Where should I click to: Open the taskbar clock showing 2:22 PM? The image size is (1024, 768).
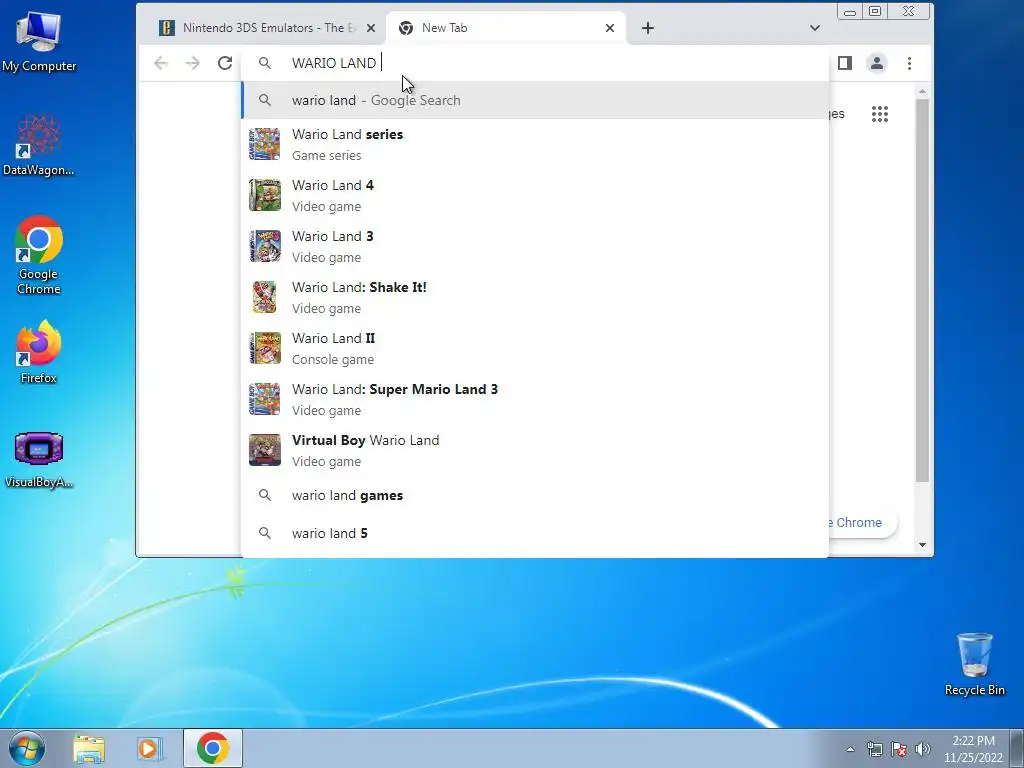coord(973,749)
